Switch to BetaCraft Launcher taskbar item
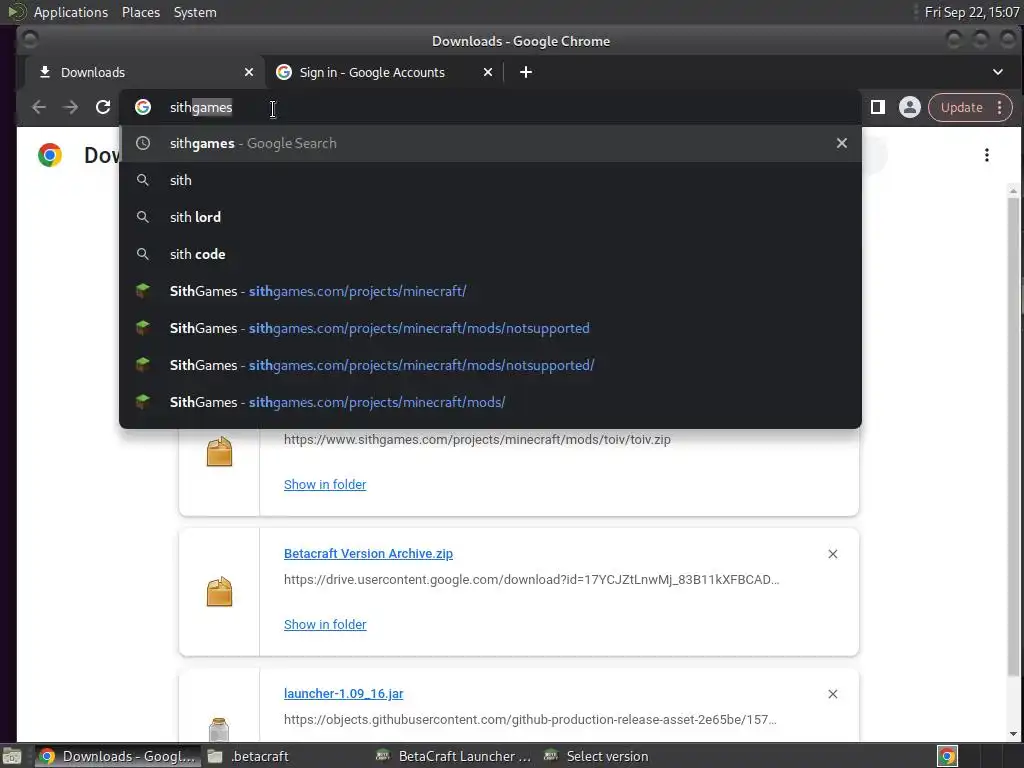This screenshot has height=768, width=1024. click(x=454, y=756)
